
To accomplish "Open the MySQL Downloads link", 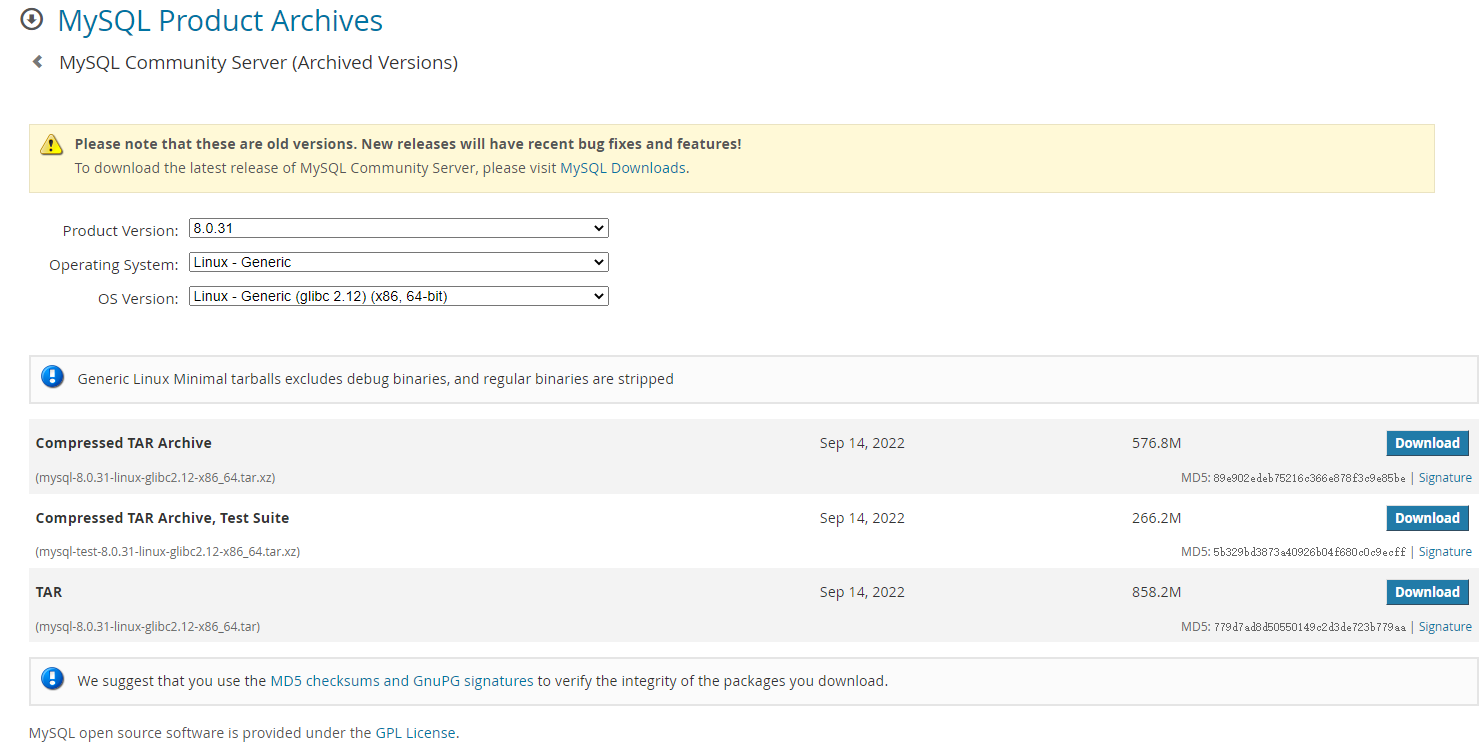I will (623, 168).
